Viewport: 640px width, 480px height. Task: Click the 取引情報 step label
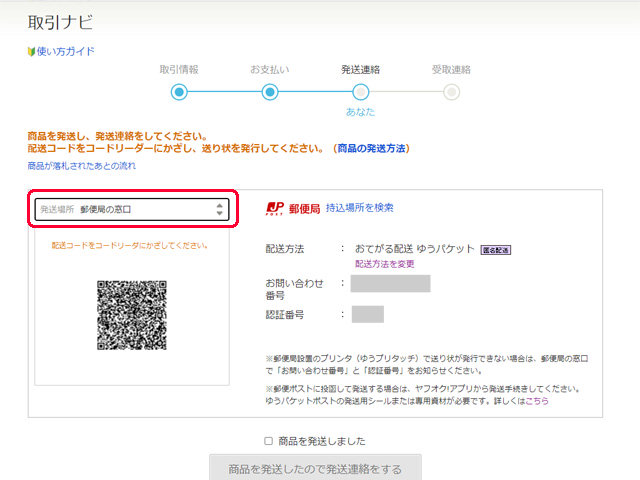[x=179, y=69]
